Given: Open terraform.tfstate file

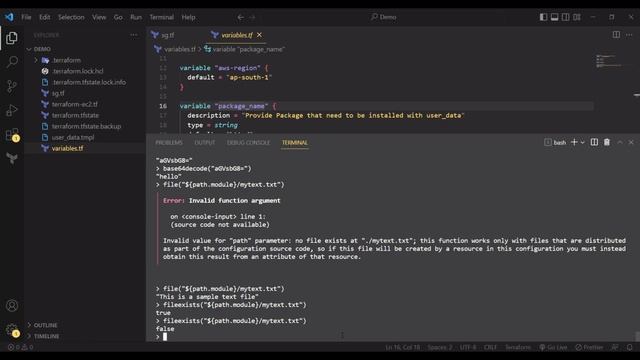Looking at the screenshot, I should click(x=75, y=115).
